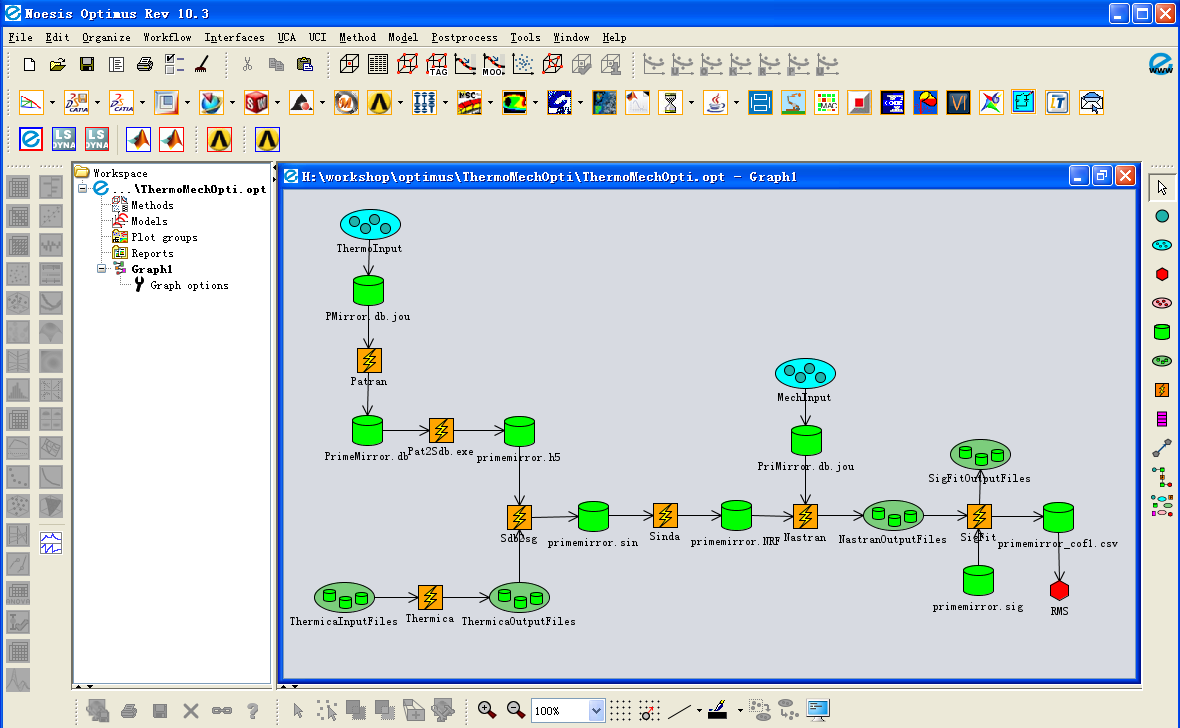Click the TAG toolbar icon
Screen dimensions: 1180x728
[x=436, y=65]
